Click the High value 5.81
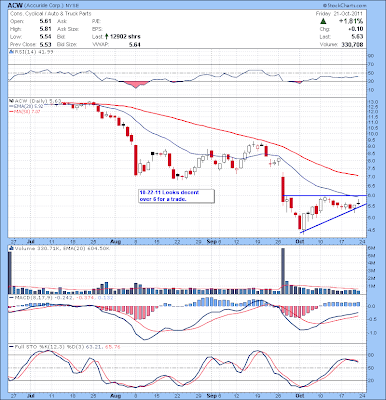Screen dimensions: 386x400 click(45, 29)
